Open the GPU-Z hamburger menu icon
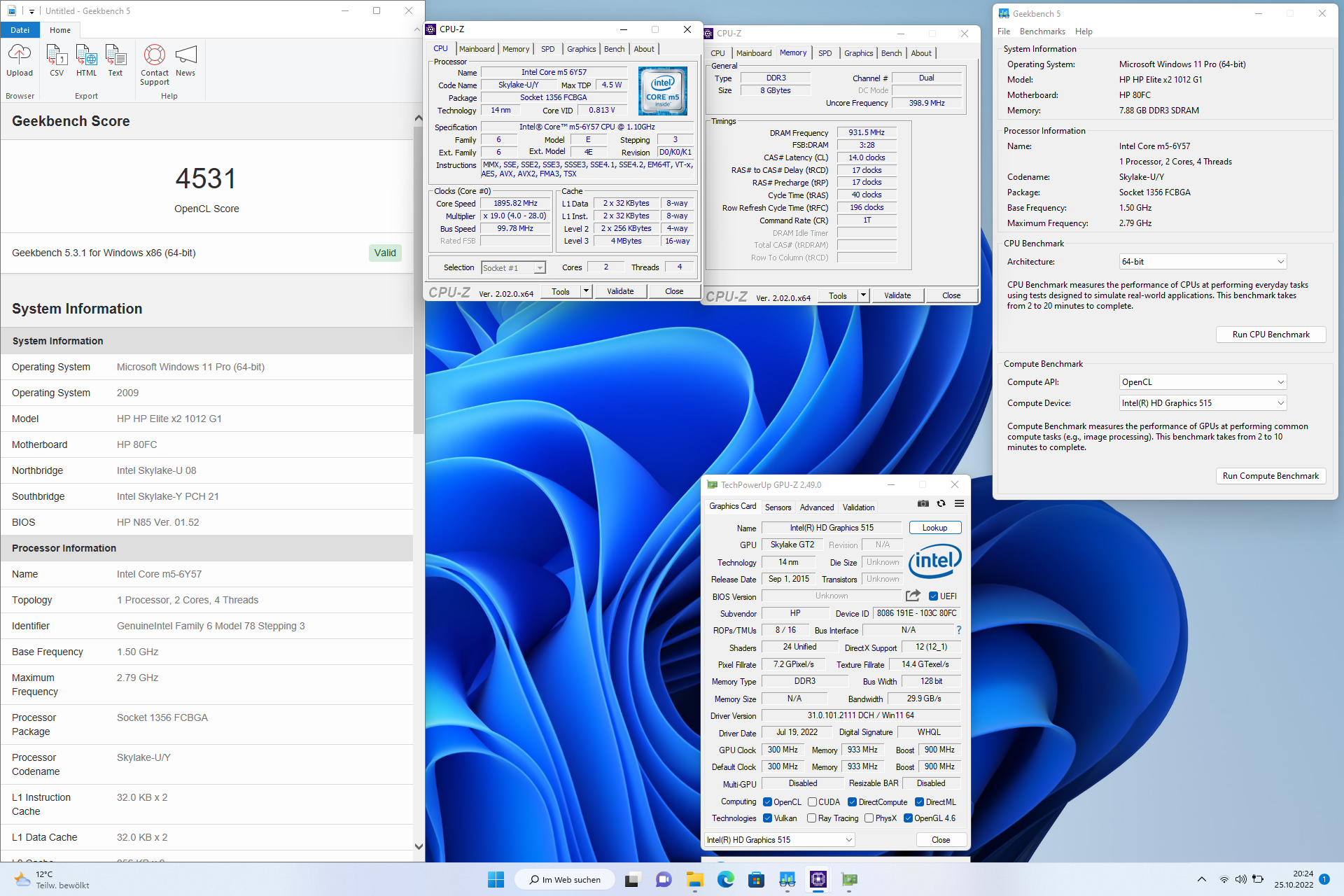Viewport: 1344px width, 896px height. coord(960,503)
